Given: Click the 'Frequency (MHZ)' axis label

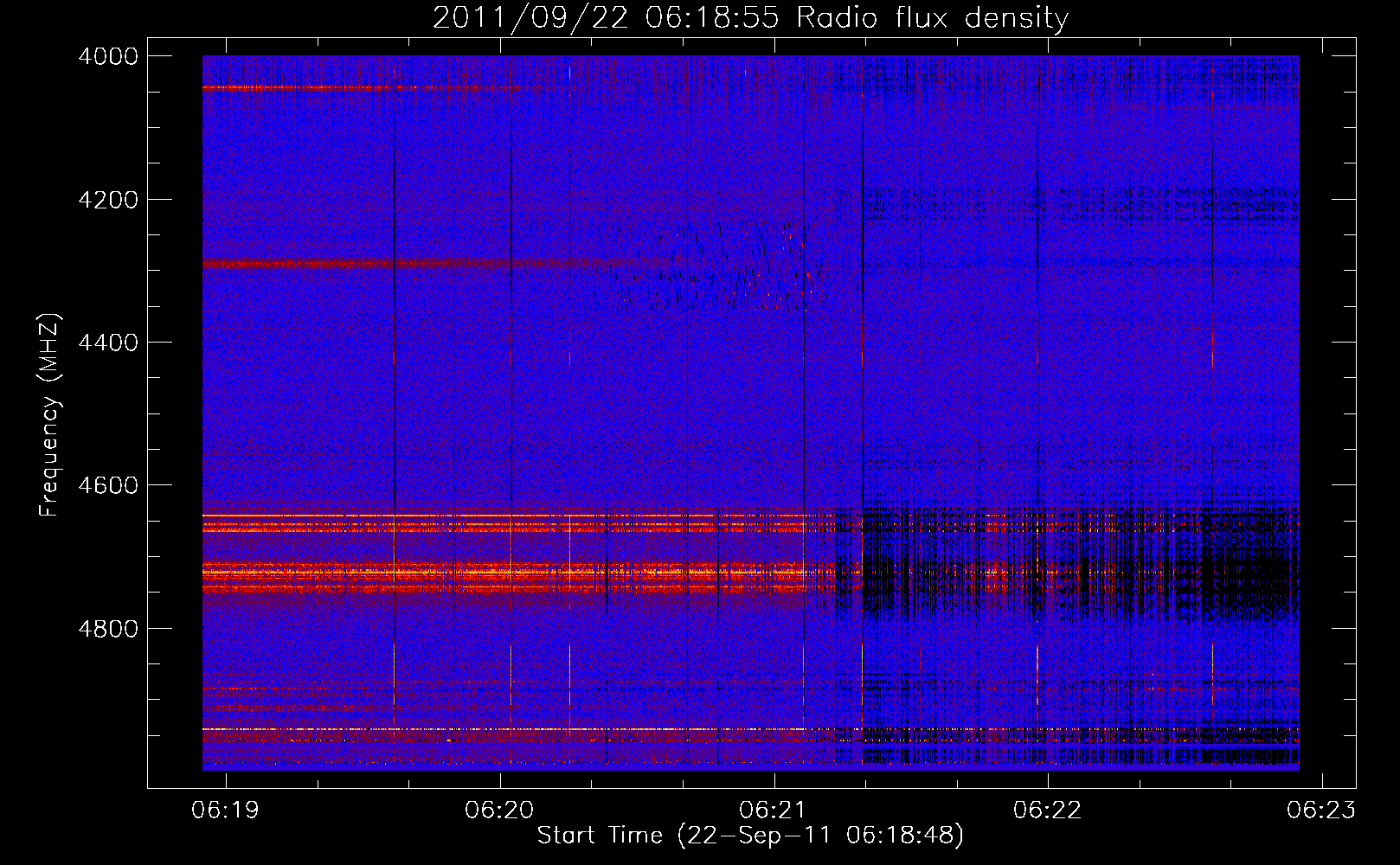Looking at the screenshot, I should coord(50,415).
